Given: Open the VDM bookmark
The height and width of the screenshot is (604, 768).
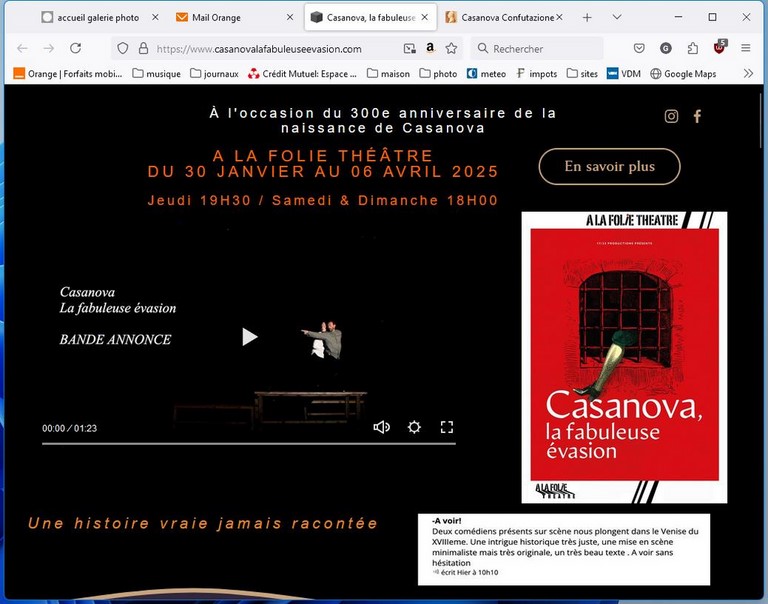Looking at the screenshot, I should coord(624,73).
